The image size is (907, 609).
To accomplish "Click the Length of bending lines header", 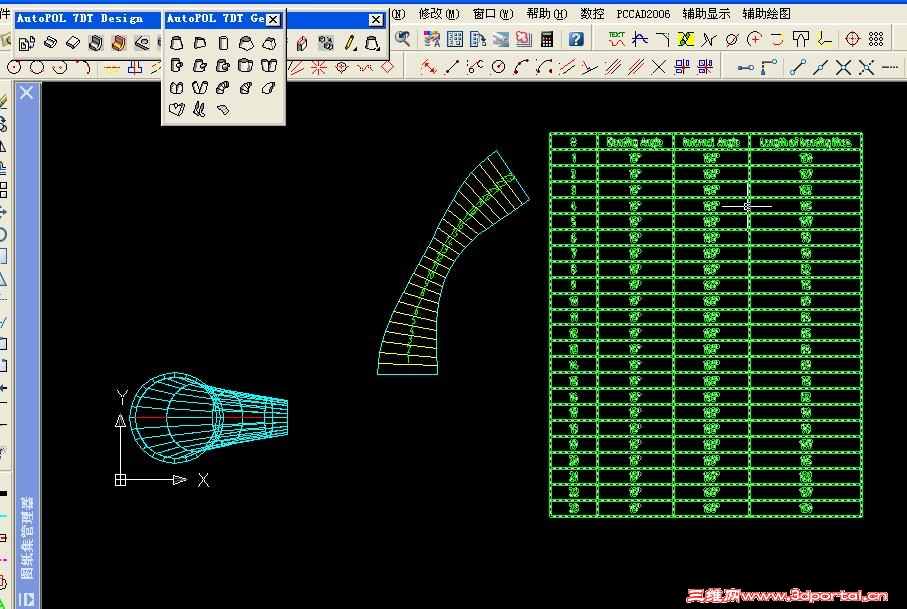I will coord(805,142).
